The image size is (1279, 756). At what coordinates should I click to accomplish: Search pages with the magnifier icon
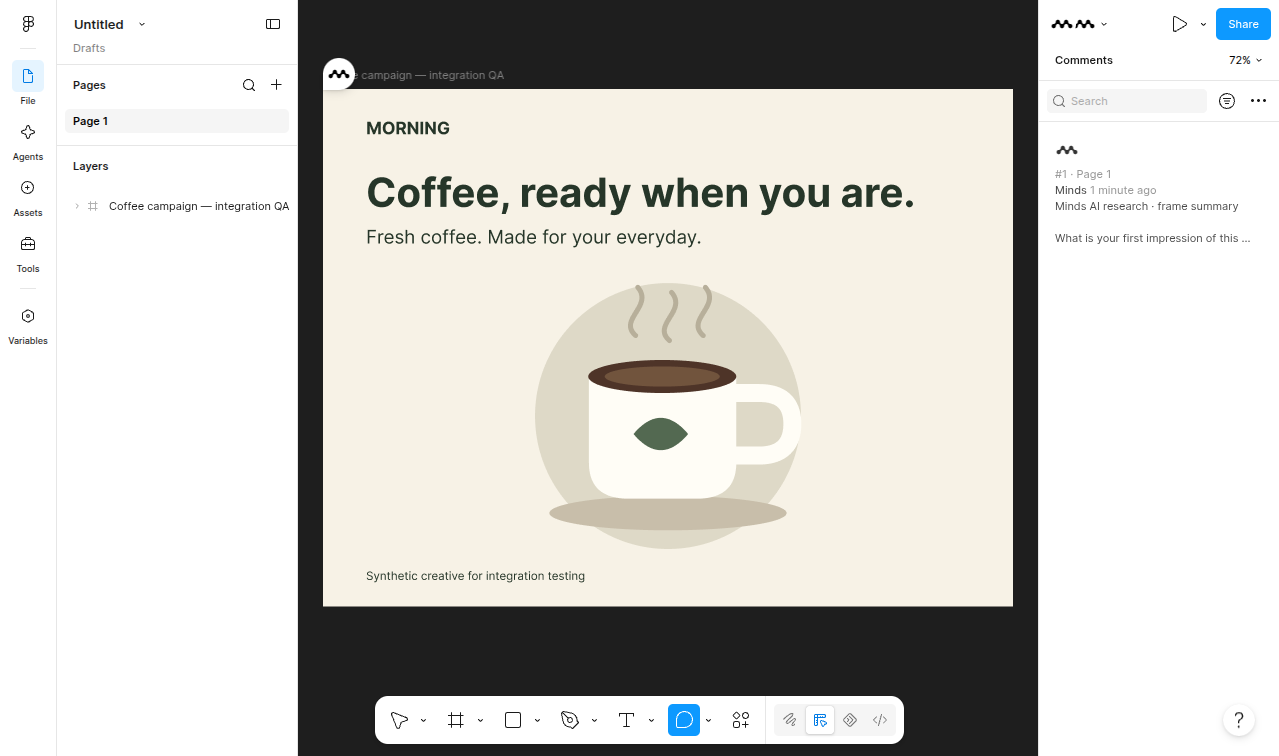point(249,85)
